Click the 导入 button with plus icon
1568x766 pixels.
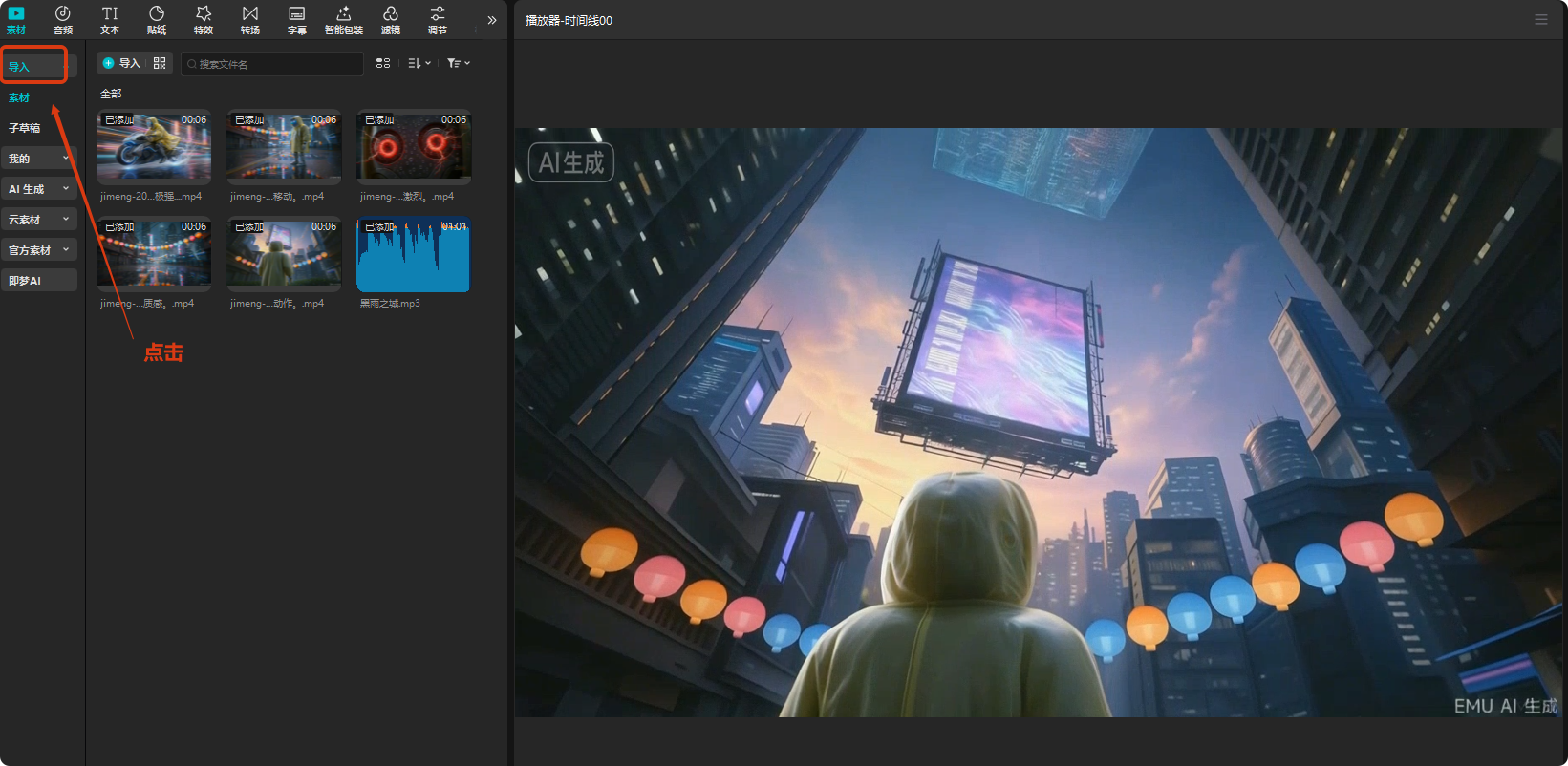(121, 63)
